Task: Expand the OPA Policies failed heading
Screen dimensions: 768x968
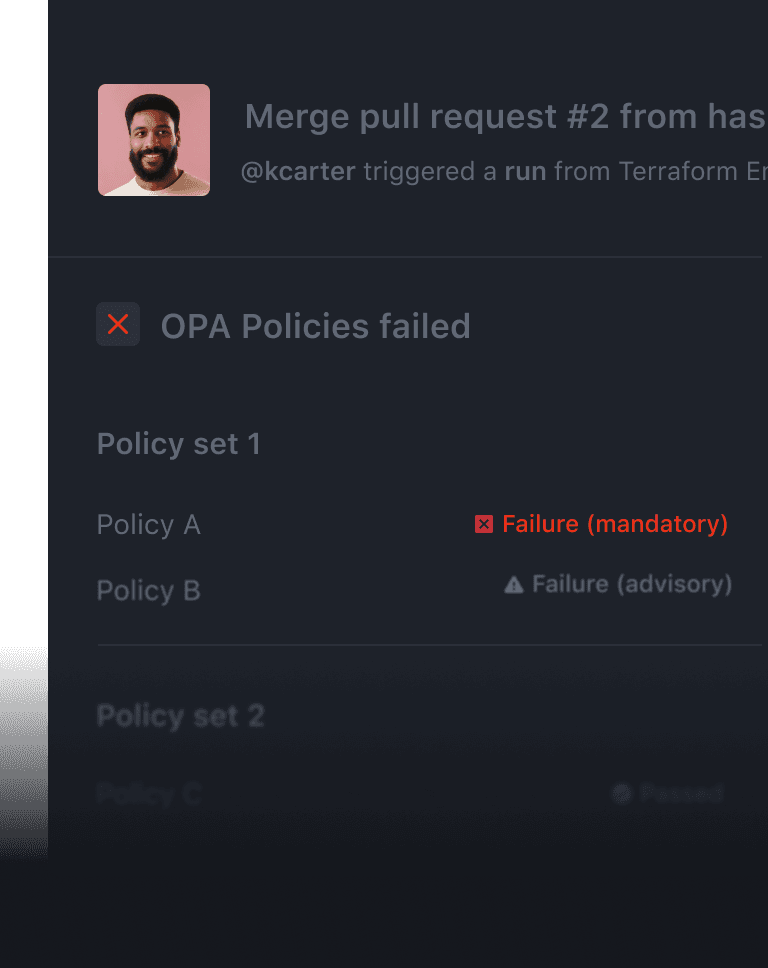Action: click(315, 326)
